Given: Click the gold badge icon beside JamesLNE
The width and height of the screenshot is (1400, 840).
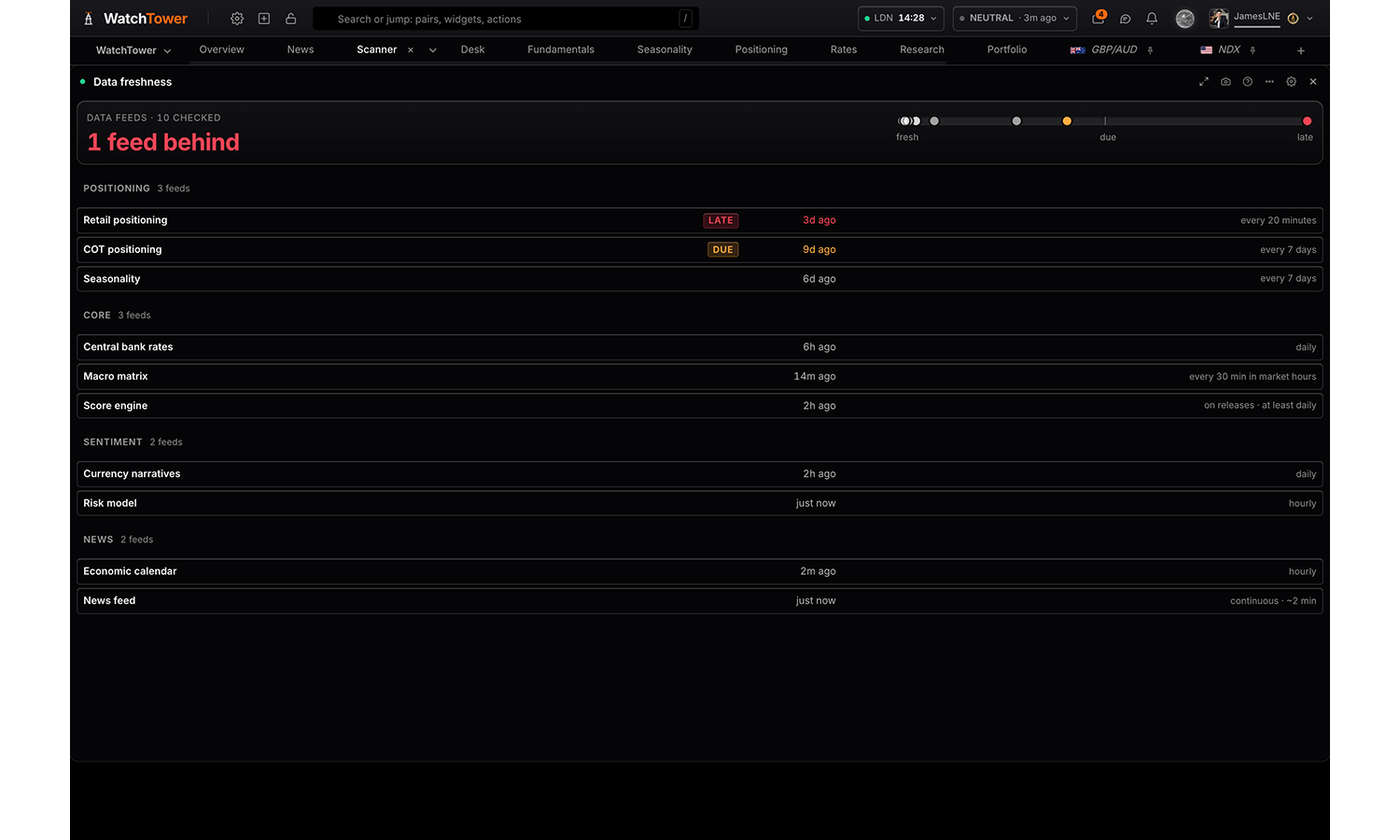Looking at the screenshot, I should (x=1293, y=19).
